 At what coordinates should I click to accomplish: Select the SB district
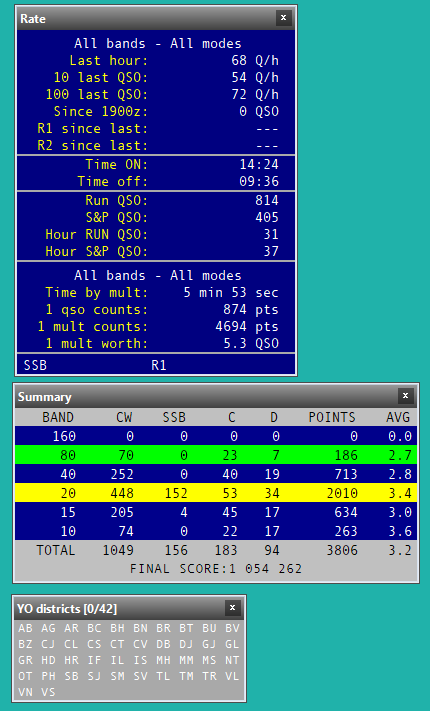(71, 676)
